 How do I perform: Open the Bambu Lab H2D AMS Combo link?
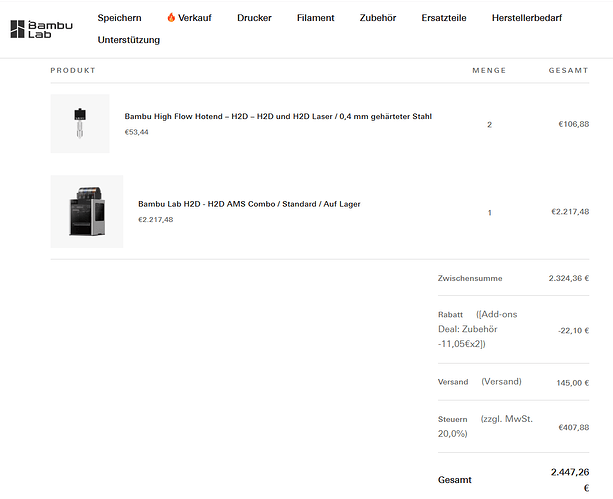pyautogui.click(x=249, y=204)
